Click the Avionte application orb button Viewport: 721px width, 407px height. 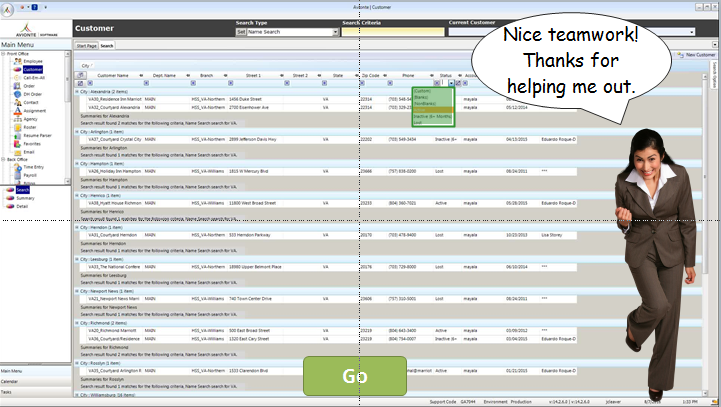(x=7, y=10)
